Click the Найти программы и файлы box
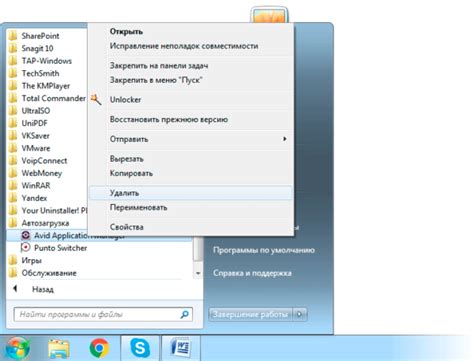Screen dimensions: 474x361 pos(103,314)
